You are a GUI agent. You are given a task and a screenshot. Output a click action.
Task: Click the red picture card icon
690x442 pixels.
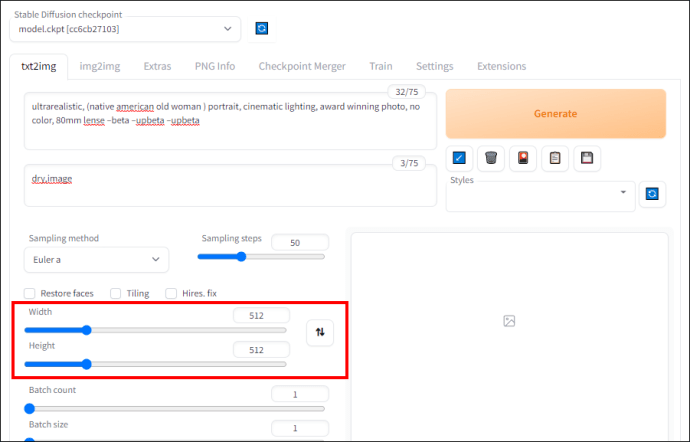click(523, 158)
